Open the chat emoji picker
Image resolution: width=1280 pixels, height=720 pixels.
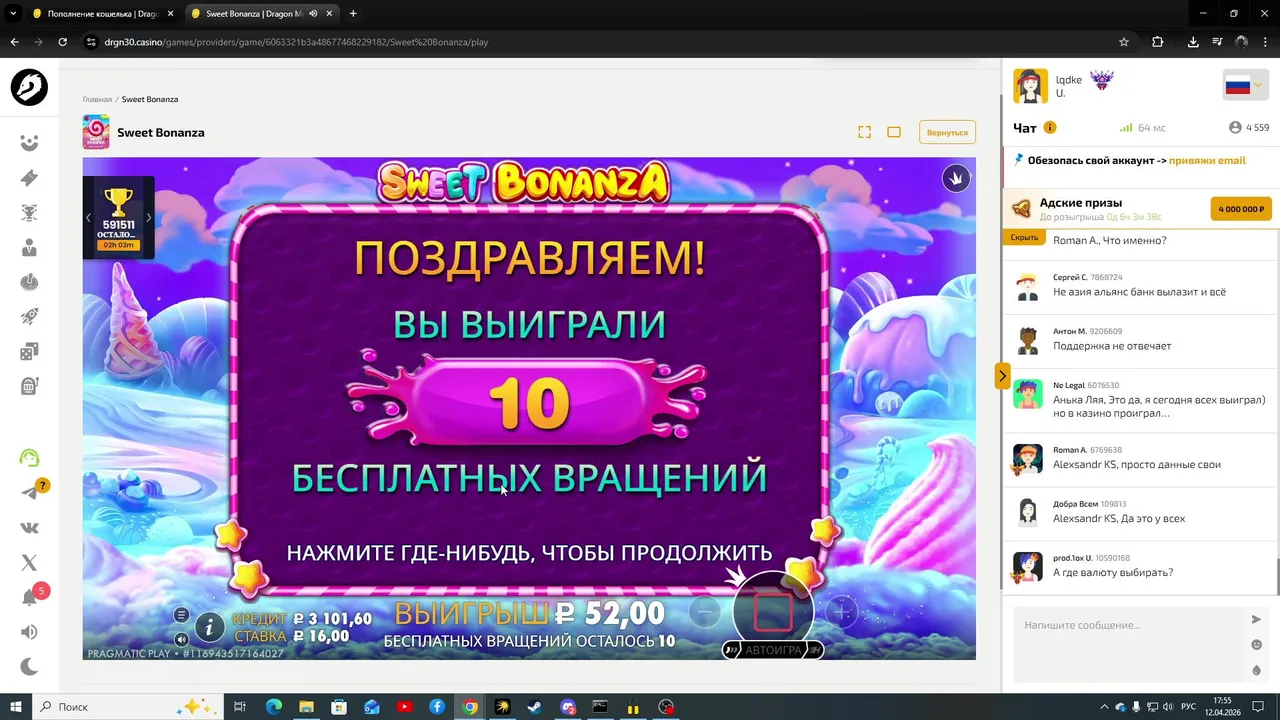pyautogui.click(x=1256, y=645)
